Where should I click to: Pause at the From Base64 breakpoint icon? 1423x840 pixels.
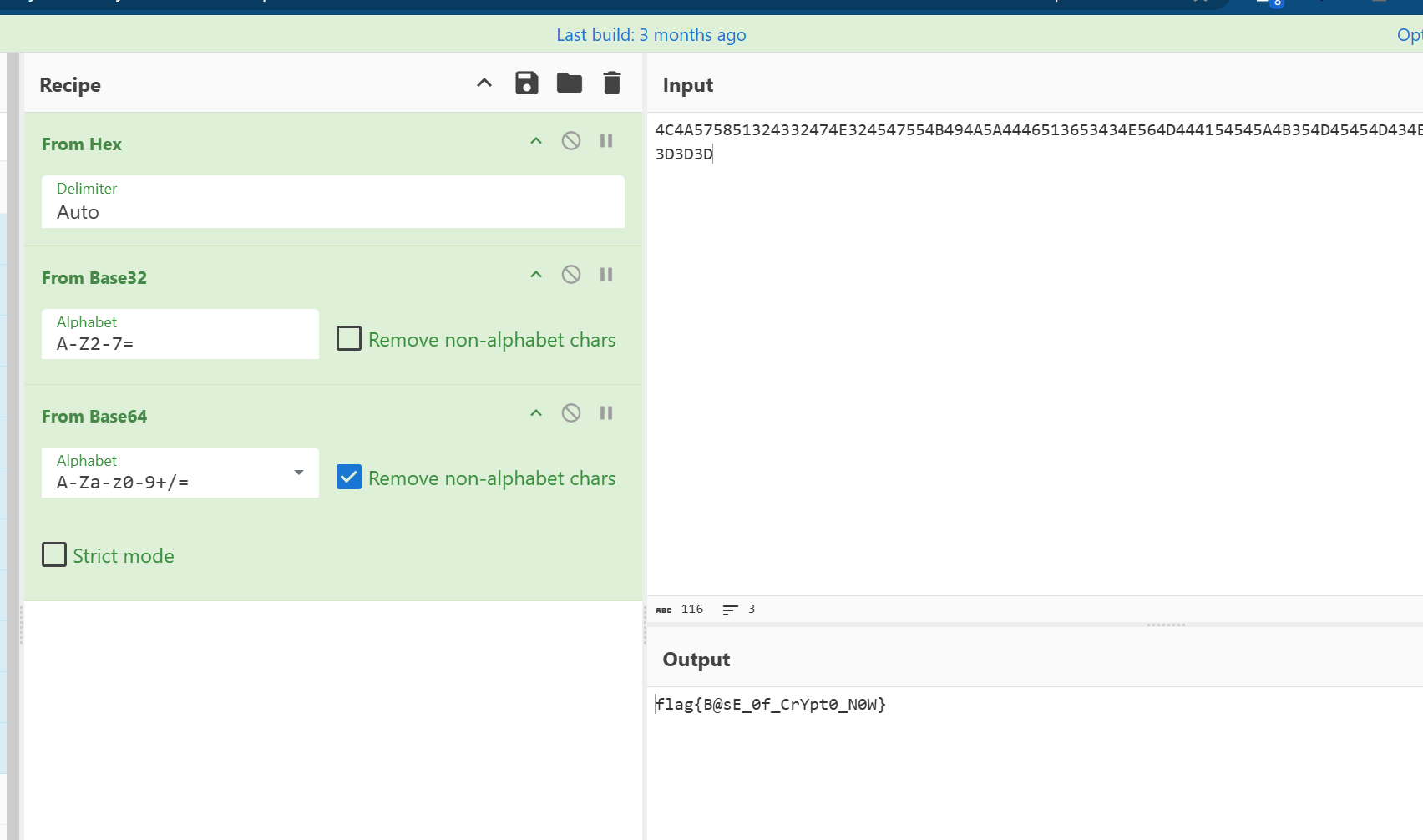[606, 413]
